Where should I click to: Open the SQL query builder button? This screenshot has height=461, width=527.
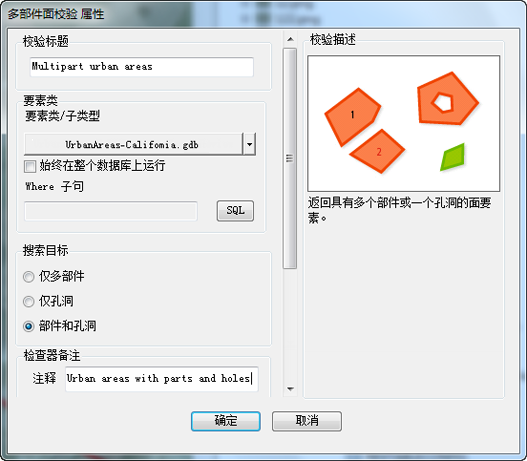[235, 211]
